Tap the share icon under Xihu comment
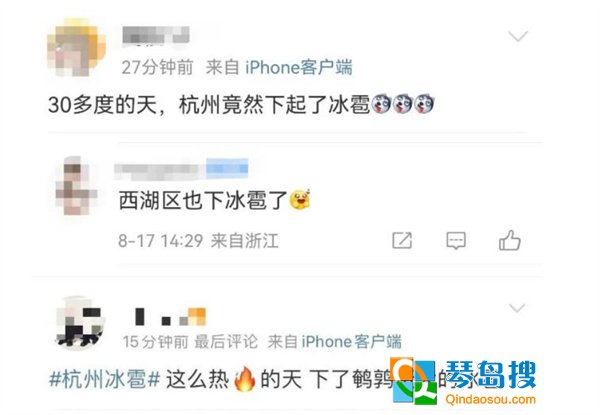This screenshot has height=415, width=600. [x=402, y=241]
